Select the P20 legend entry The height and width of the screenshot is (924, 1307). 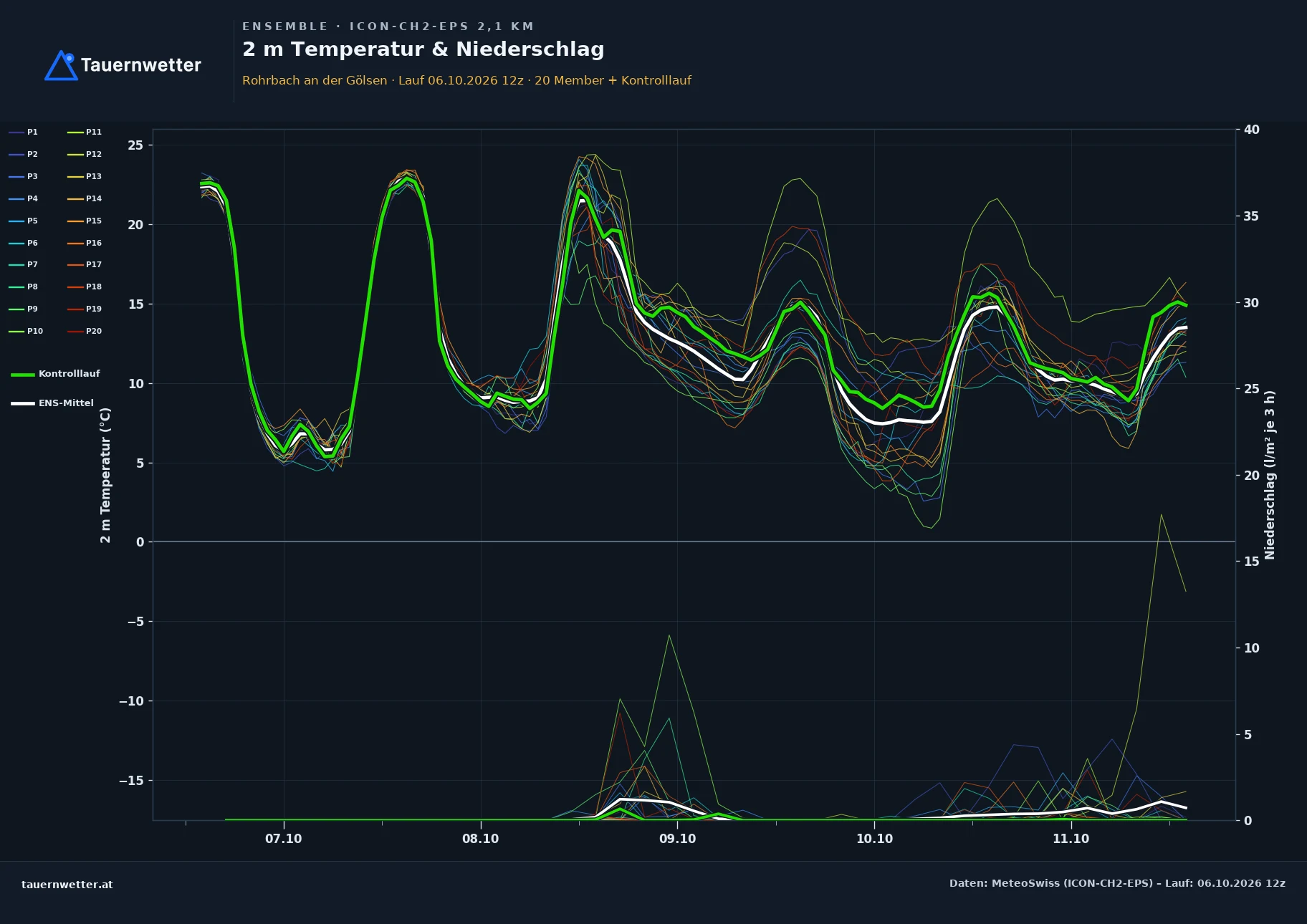85,331
